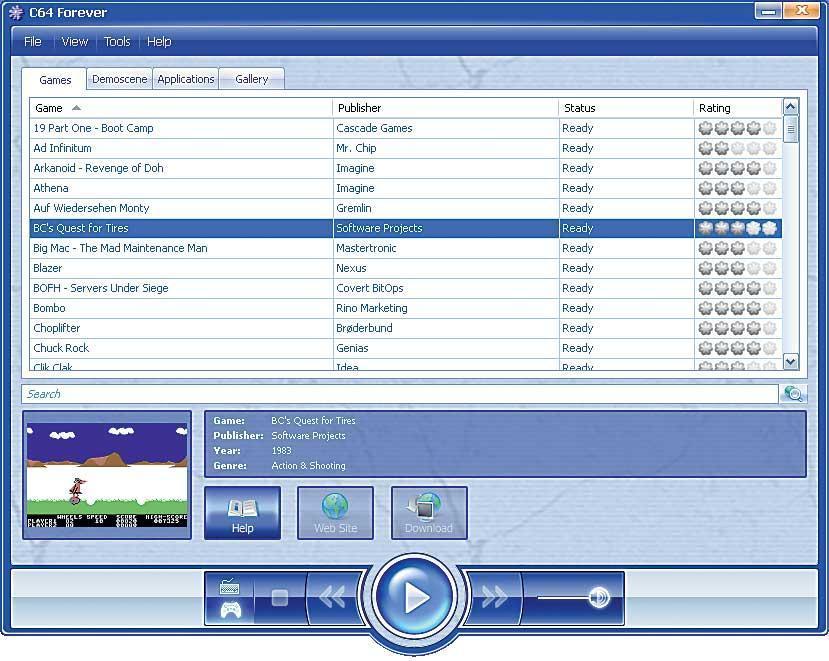
Task: Open the Tools menu
Action: coord(117,42)
